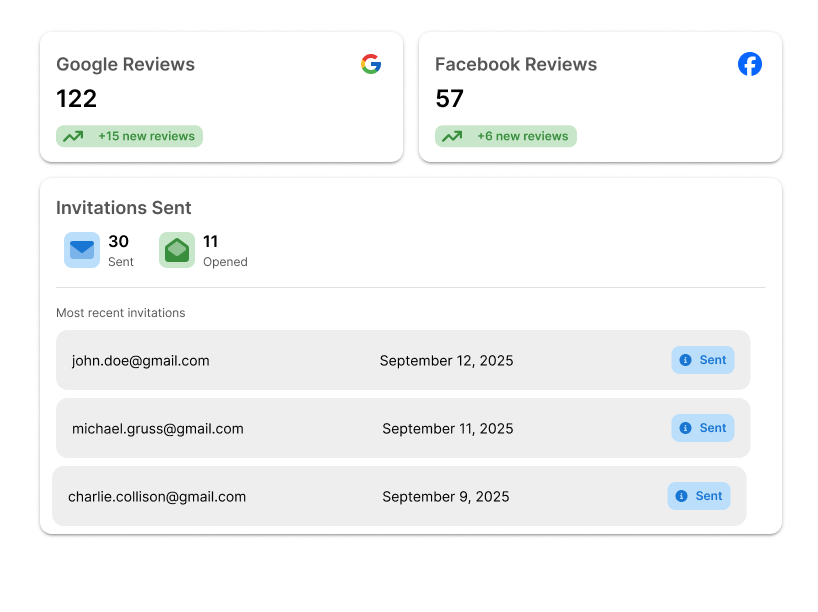This screenshot has height=612, width=818.
Task: Open michael.gruss@gmail.com email link
Action: click(158, 428)
